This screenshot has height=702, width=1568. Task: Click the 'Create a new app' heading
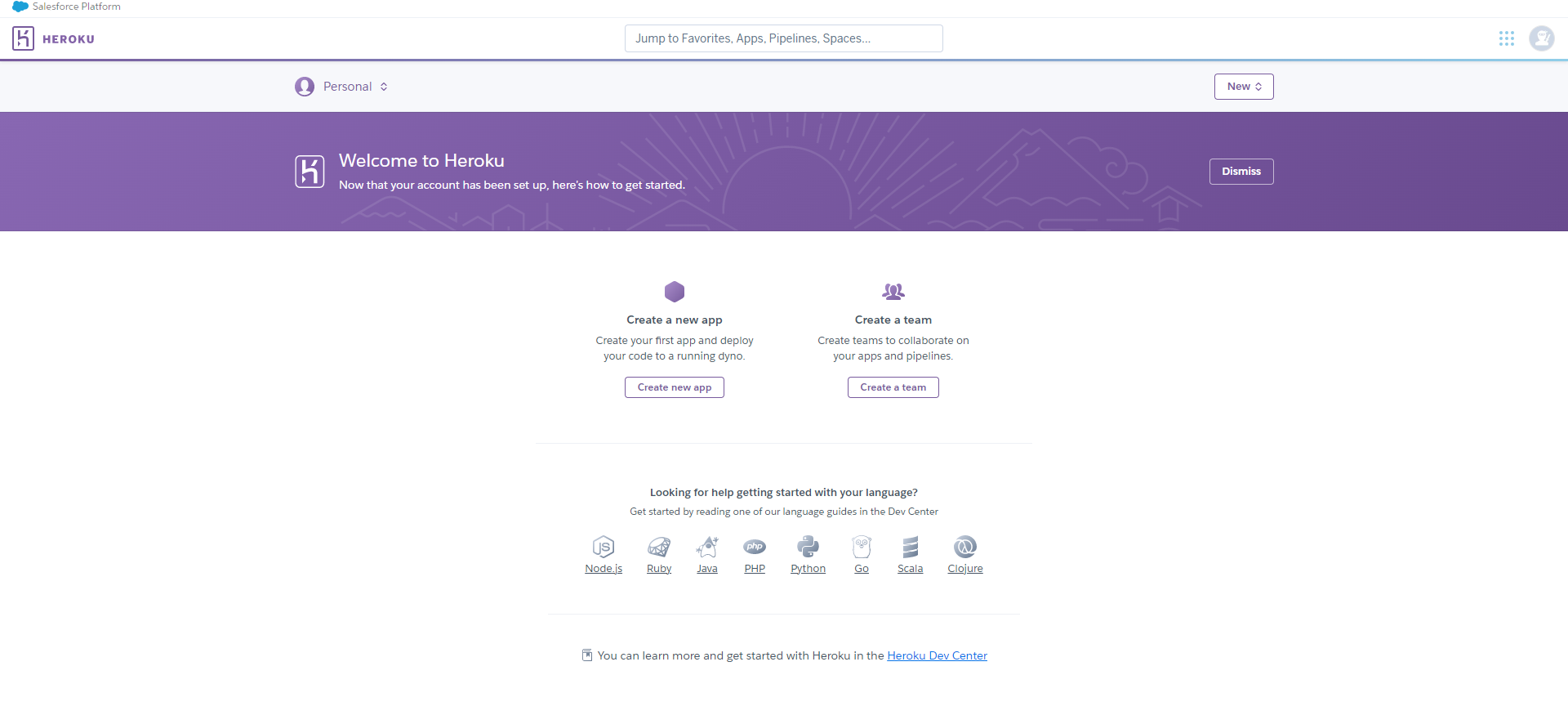click(675, 320)
